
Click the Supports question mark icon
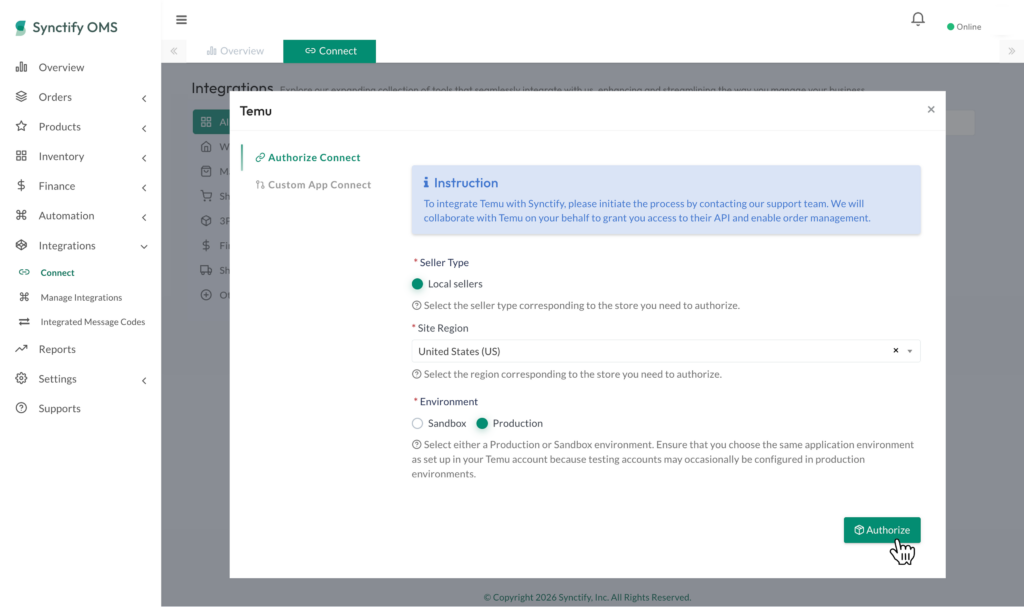(22, 408)
